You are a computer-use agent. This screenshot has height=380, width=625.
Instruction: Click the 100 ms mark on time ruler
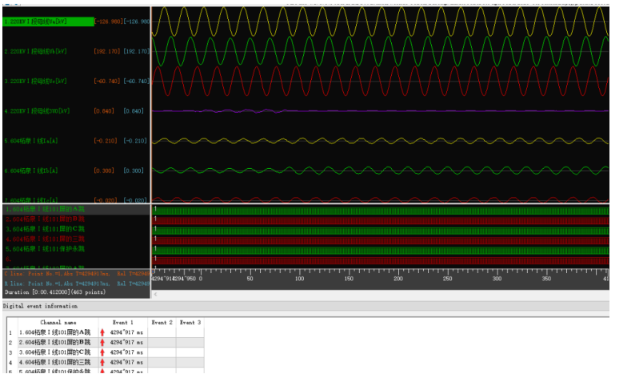299,279
